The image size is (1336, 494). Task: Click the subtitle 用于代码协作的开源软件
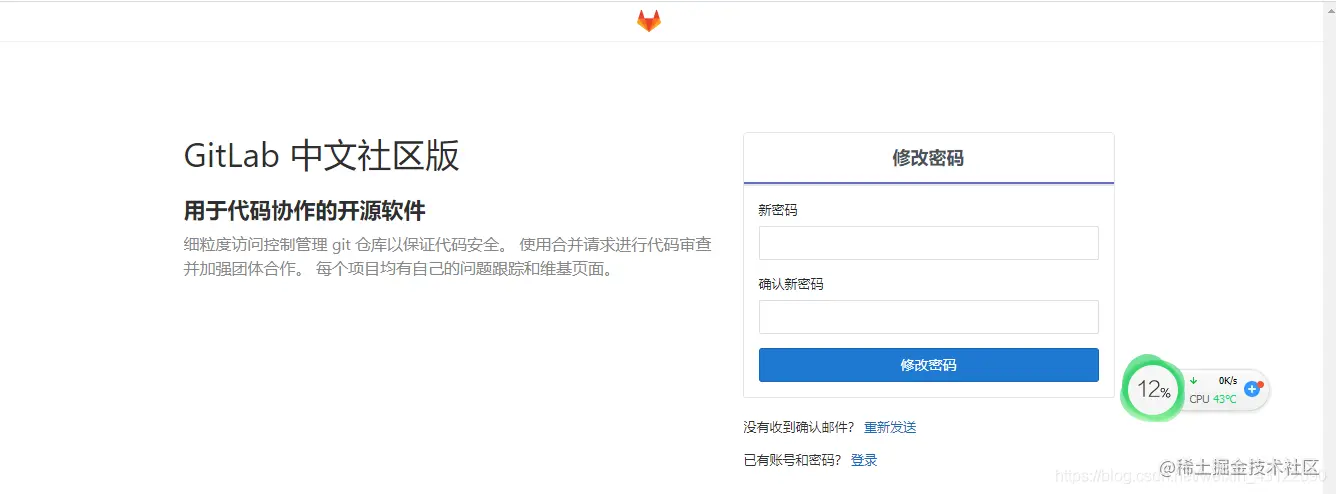tap(305, 211)
